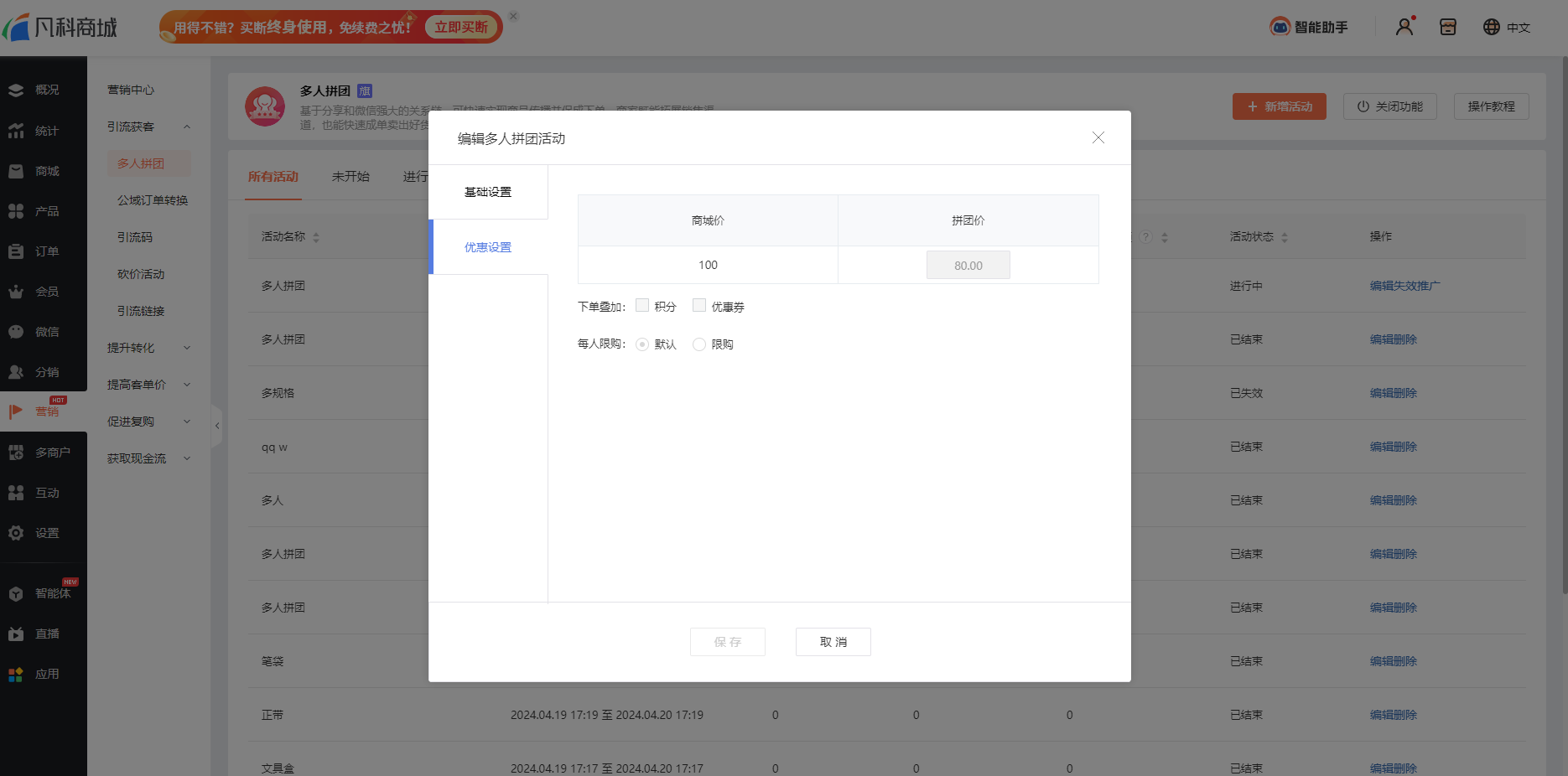Click the 智能助手 robot icon
The width and height of the screenshot is (1568, 776).
click(x=1280, y=27)
